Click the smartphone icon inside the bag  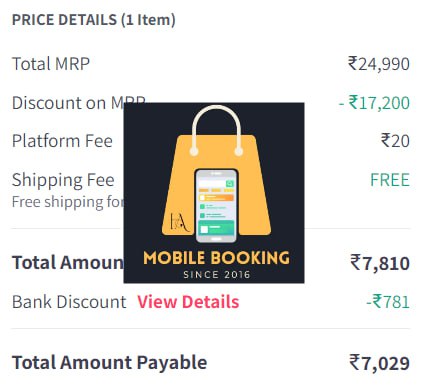tap(216, 205)
